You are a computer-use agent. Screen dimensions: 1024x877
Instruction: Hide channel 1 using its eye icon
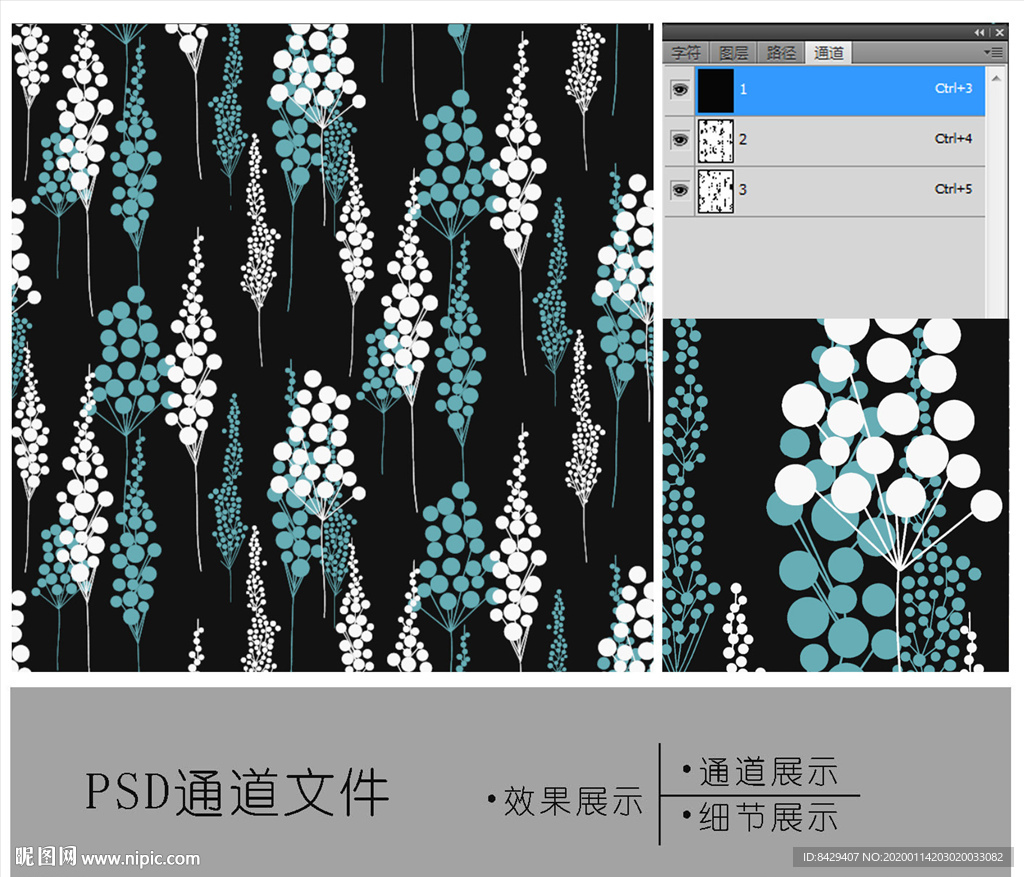tap(680, 89)
